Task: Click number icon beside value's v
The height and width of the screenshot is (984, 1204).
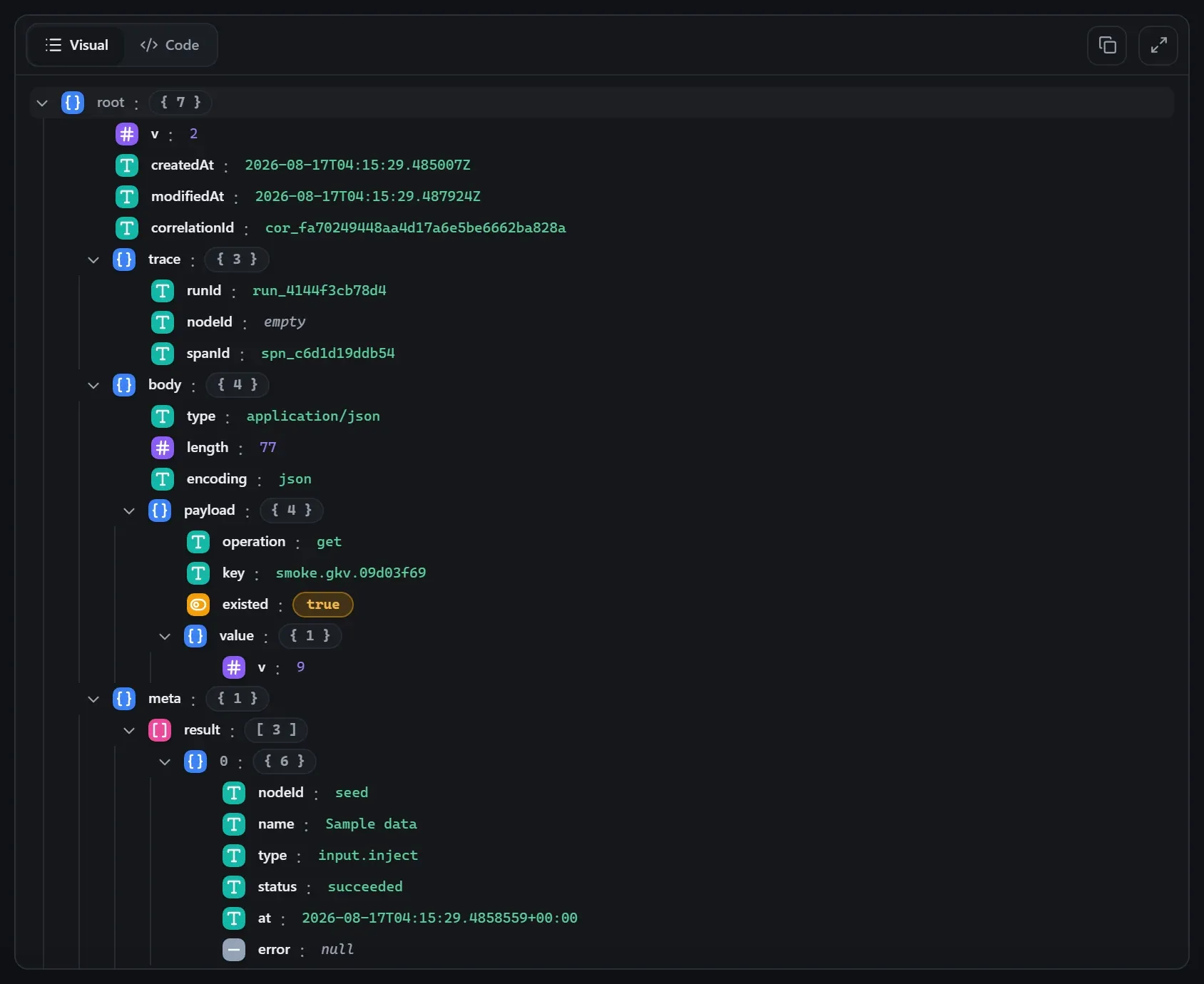Action: point(234,667)
